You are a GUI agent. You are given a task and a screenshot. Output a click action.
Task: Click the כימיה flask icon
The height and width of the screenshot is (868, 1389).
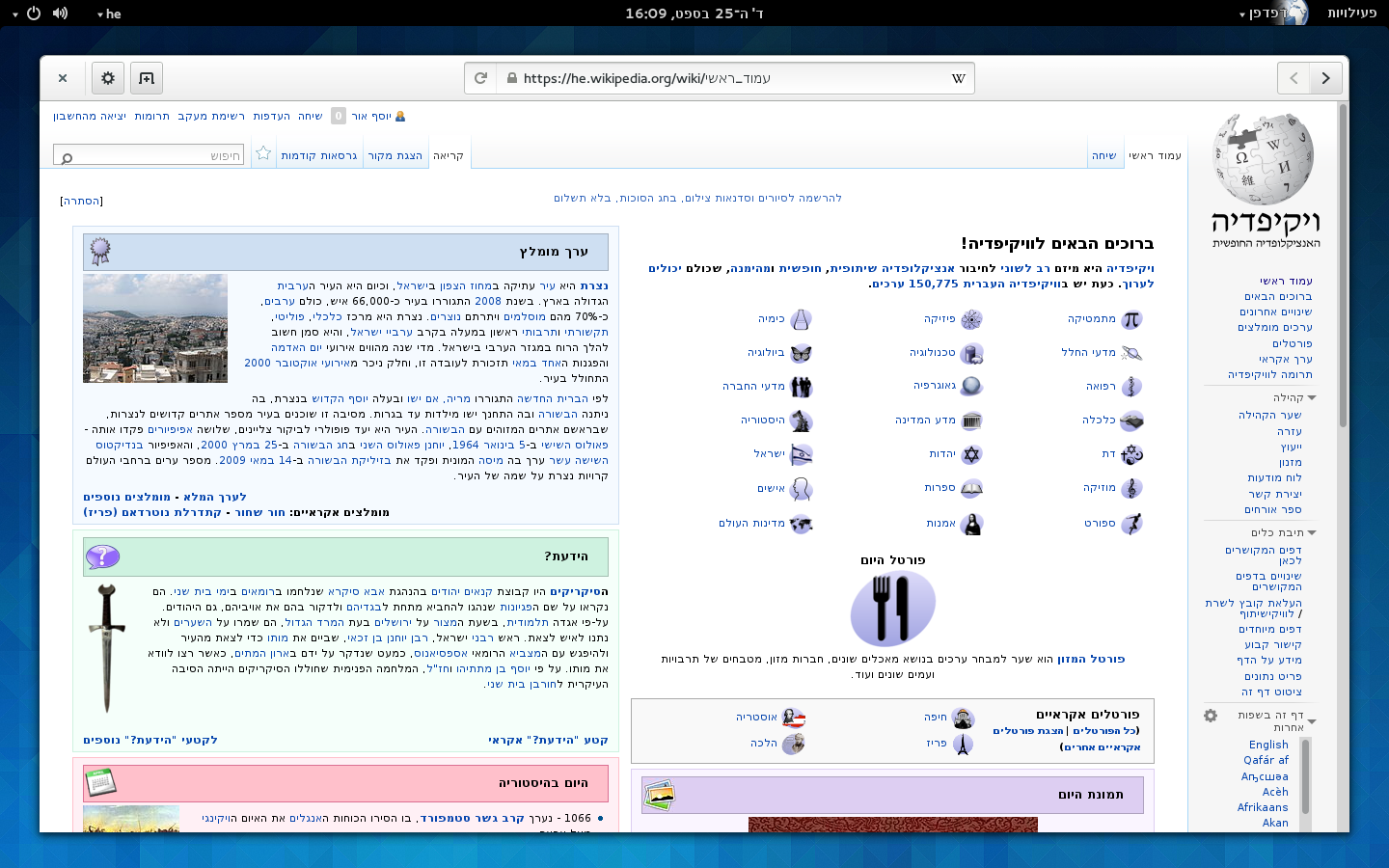[x=801, y=319]
